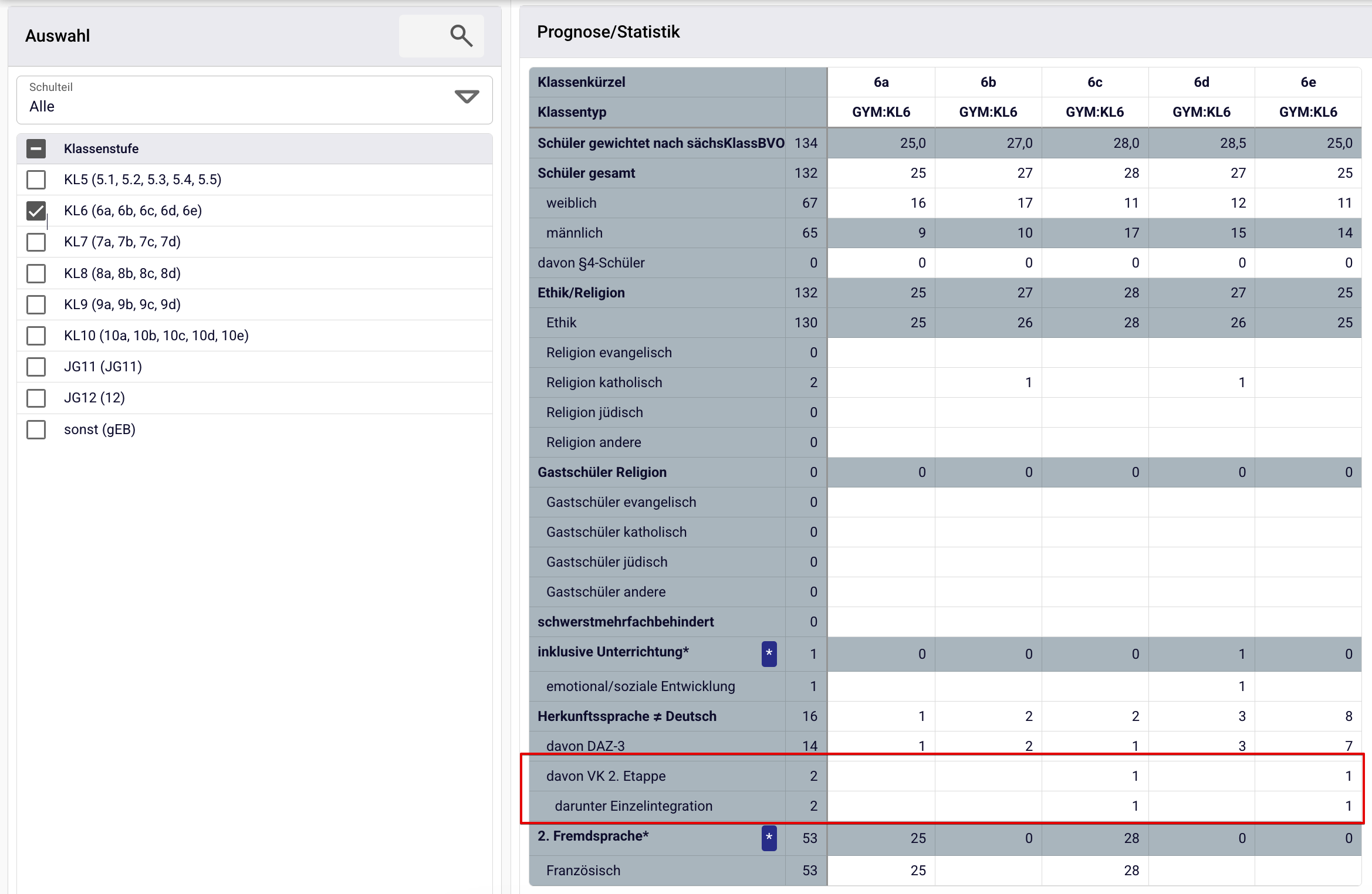This screenshot has width=1372, height=894.
Task: Uncheck the KL6 class level checkbox
Action: point(36,211)
